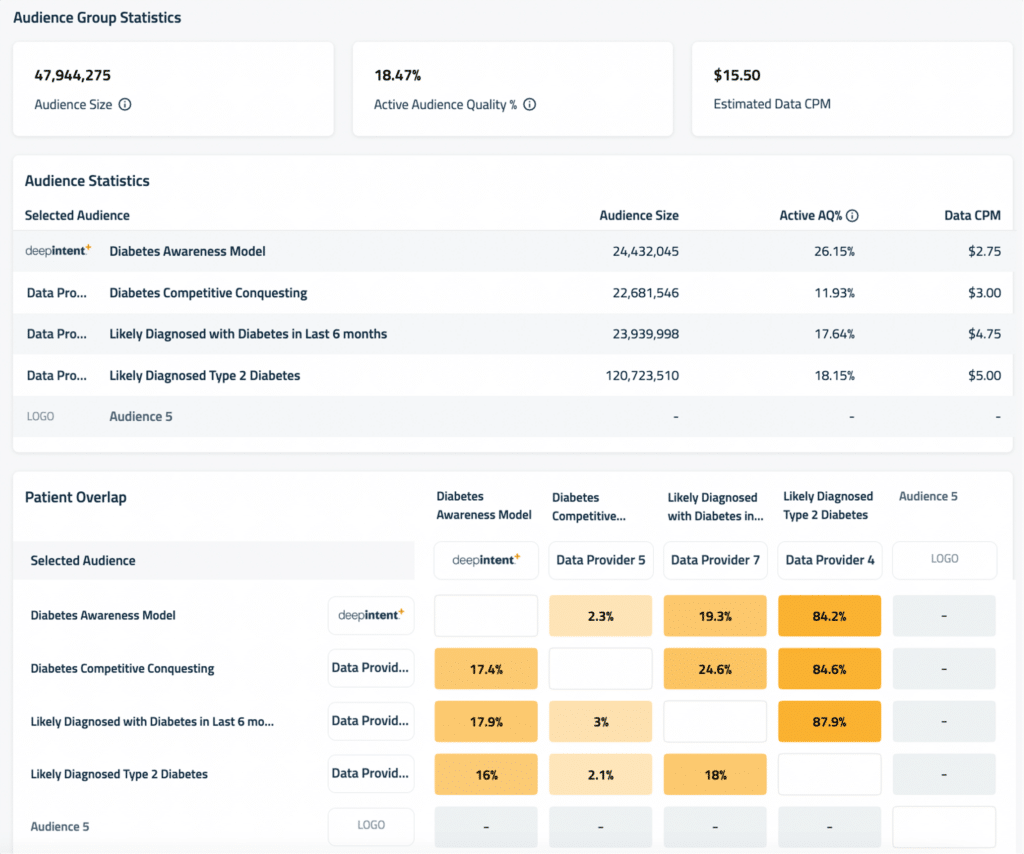Select the 18% overlap cell
The height and width of the screenshot is (854, 1024).
point(715,774)
